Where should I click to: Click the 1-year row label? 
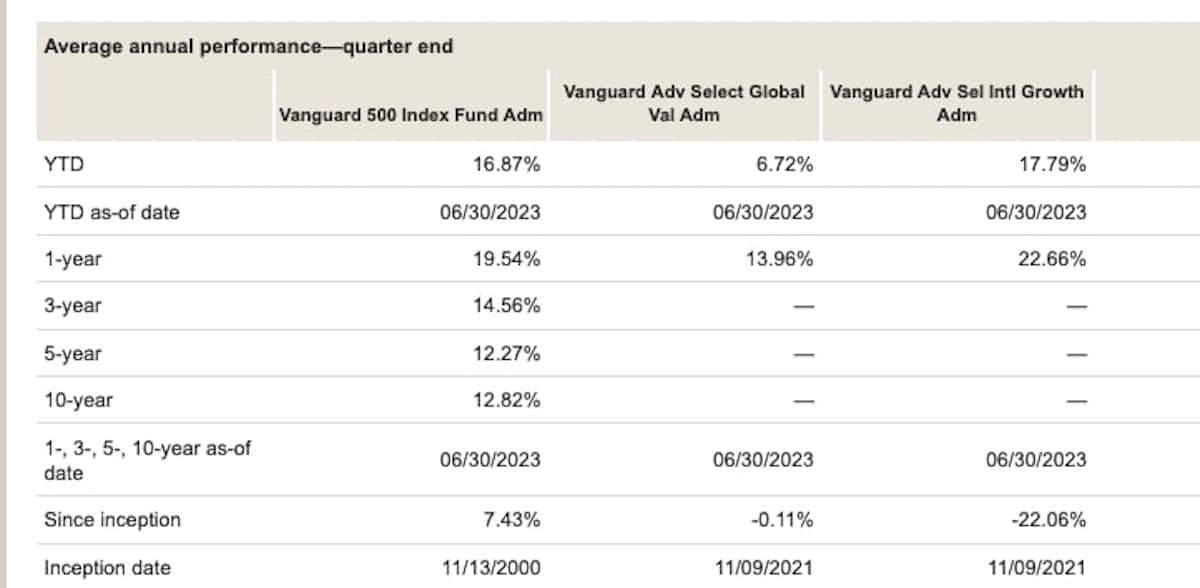pyautogui.click(x=72, y=259)
